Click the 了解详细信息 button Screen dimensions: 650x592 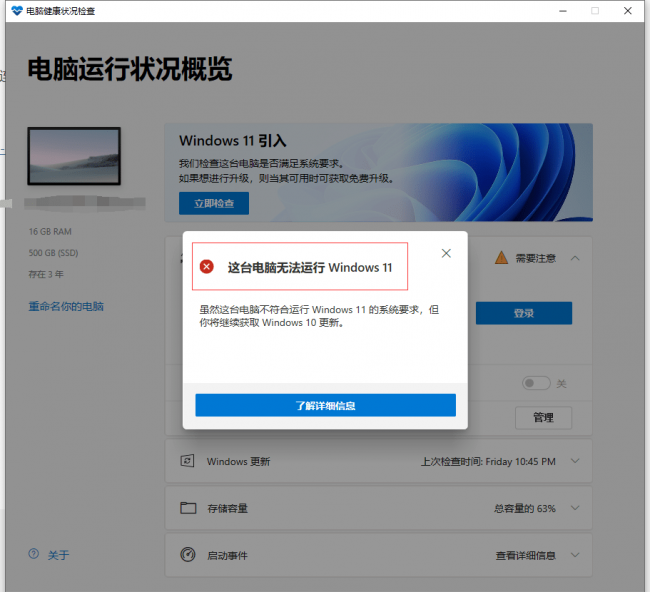(325, 405)
